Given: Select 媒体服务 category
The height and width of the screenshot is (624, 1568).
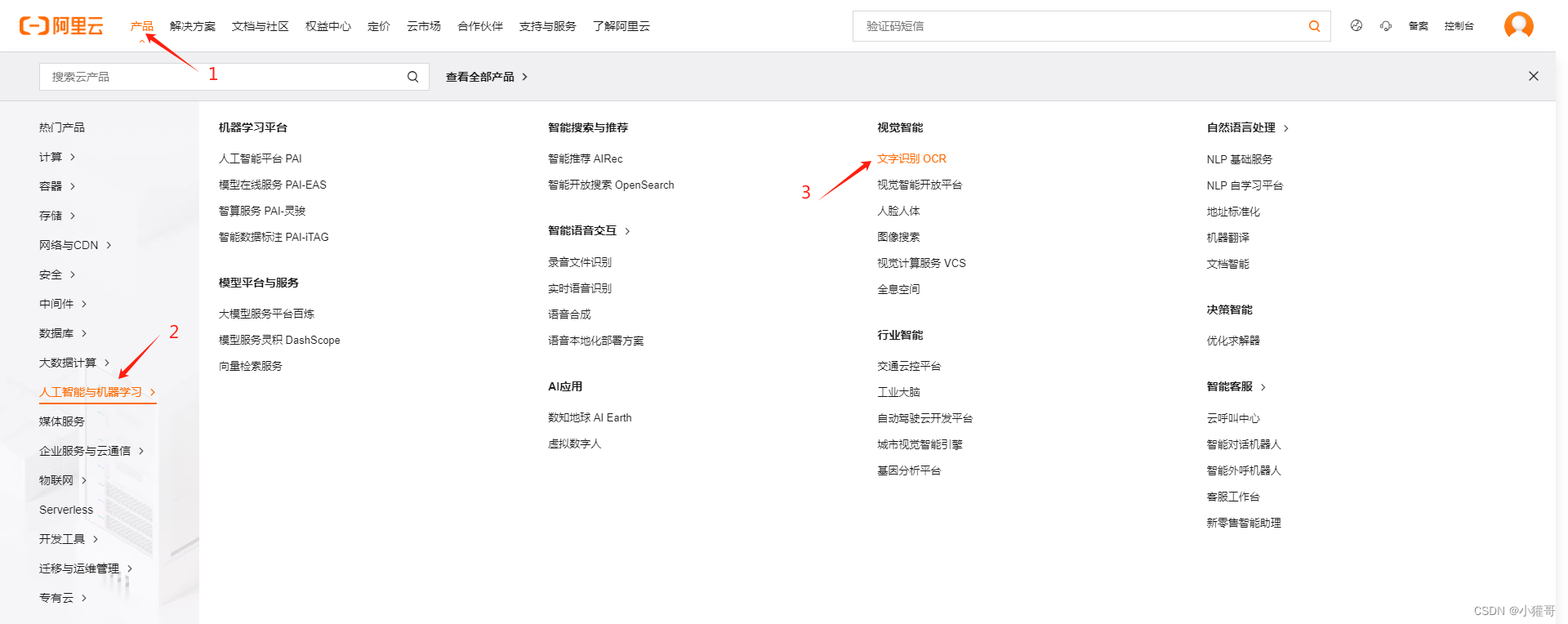Looking at the screenshot, I should click(62, 421).
